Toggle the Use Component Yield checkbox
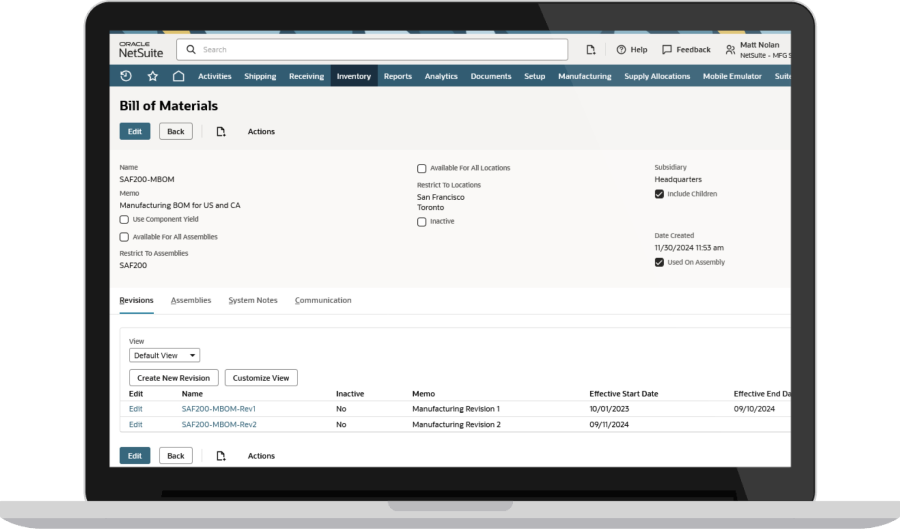900x529 pixels. 125,219
